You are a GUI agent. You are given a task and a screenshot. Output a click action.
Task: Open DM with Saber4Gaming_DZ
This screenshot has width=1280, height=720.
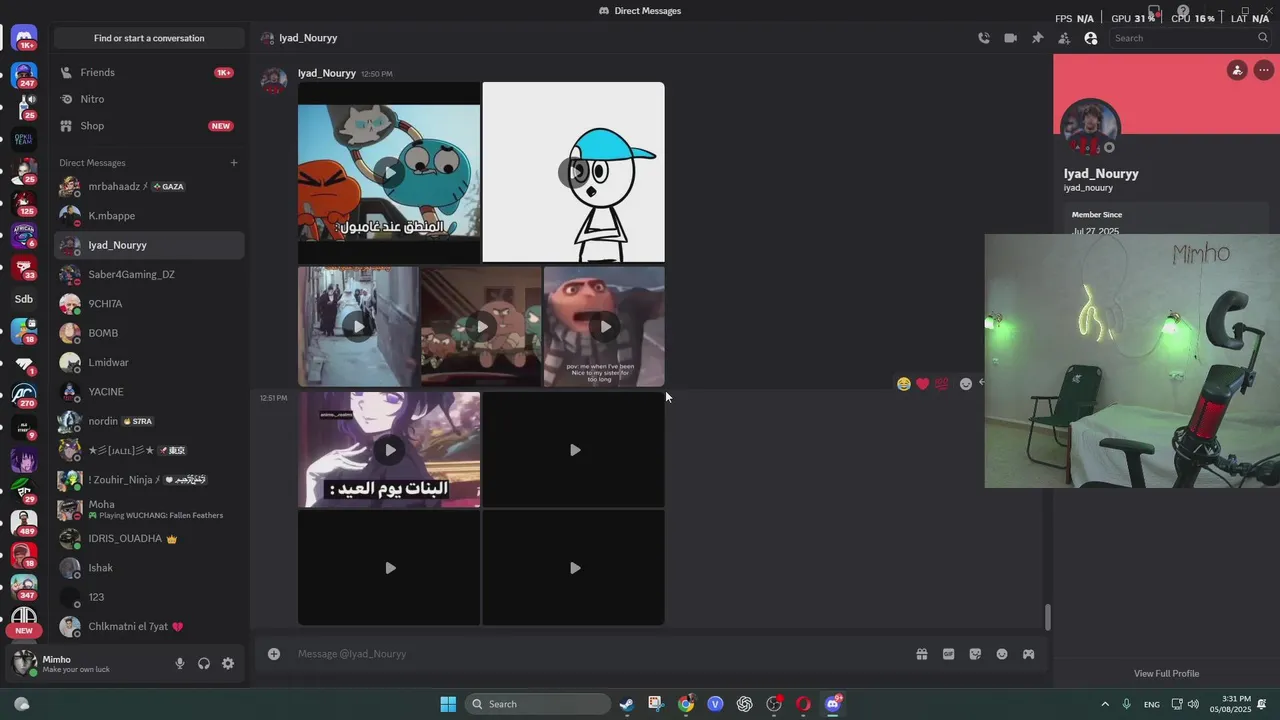pos(149,274)
